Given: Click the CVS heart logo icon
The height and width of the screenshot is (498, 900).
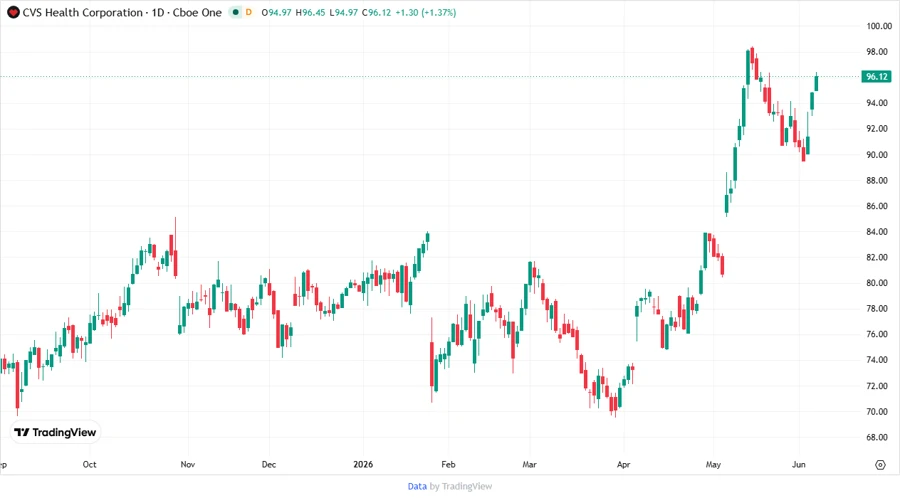Looking at the screenshot, I should [13, 13].
